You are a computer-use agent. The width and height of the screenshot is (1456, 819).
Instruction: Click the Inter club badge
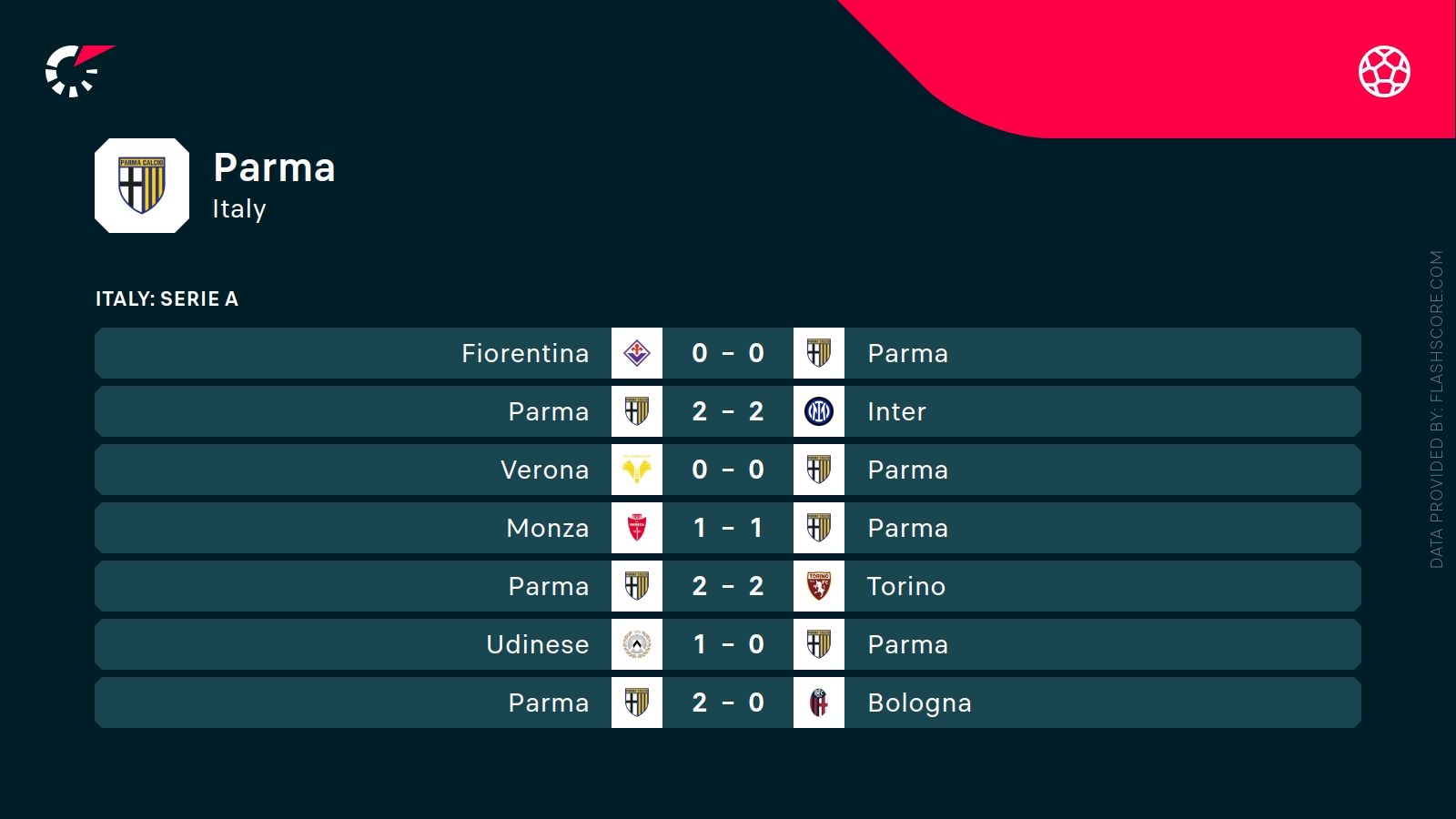pyautogui.click(x=819, y=411)
